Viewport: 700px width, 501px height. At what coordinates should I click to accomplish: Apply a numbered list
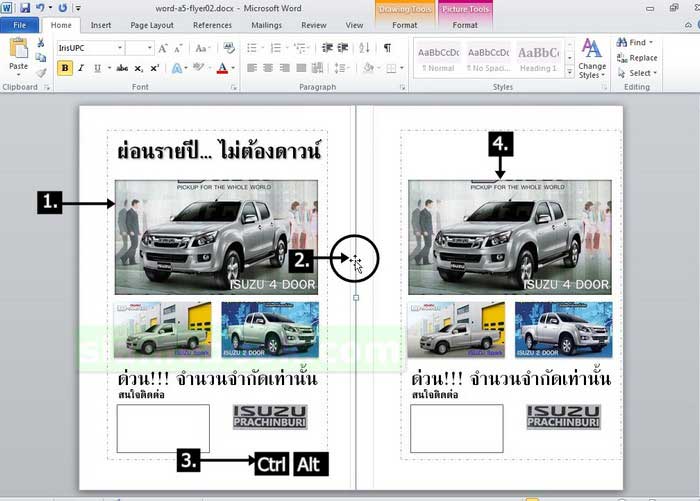(x=276, y=48)
